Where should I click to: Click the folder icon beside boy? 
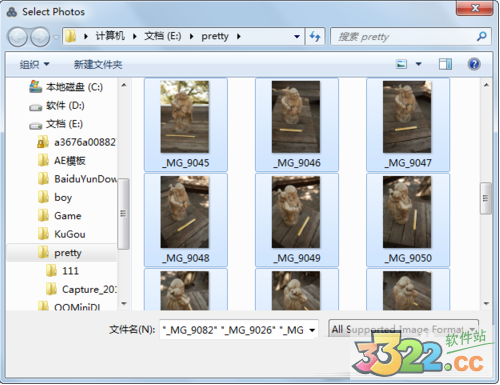pos(43,197)
